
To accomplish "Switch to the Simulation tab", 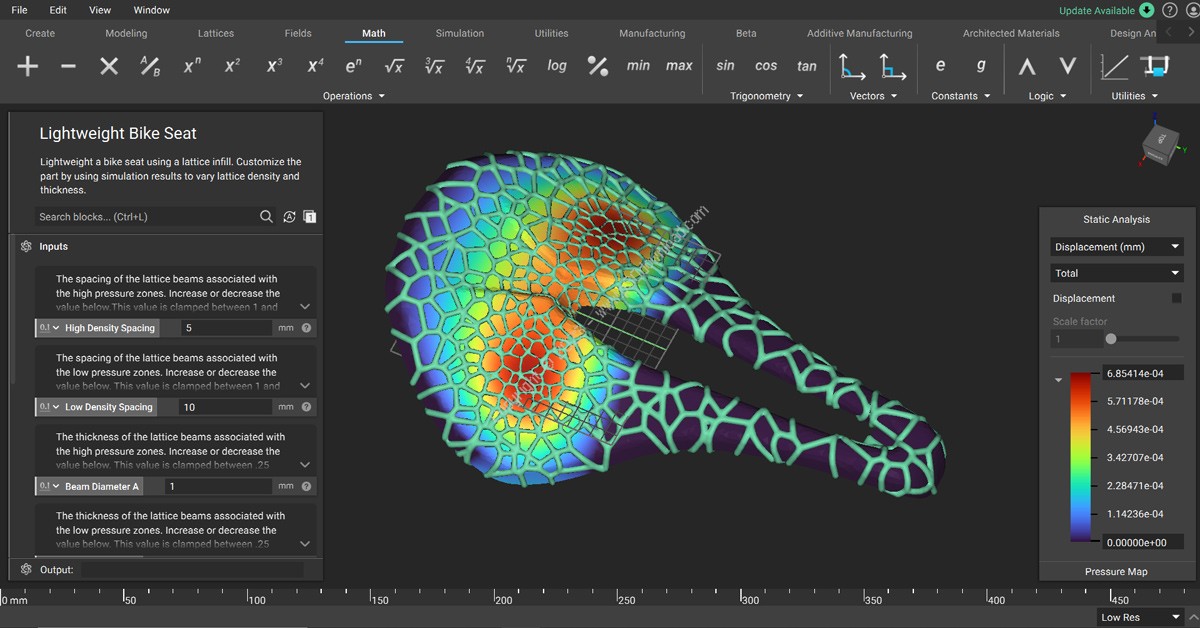I will 460,33.
